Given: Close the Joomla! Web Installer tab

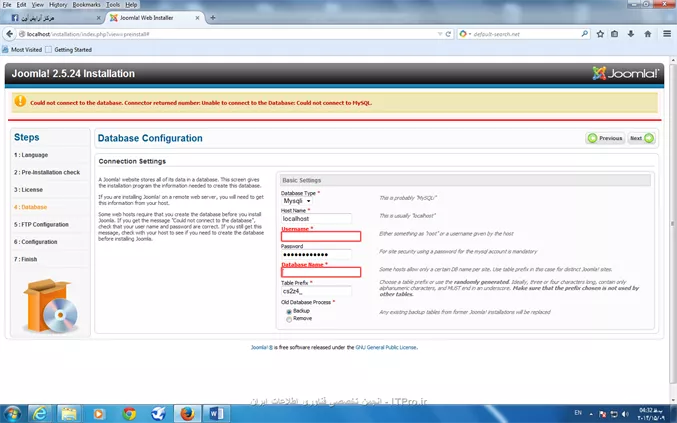Looking at the screenshot, I should click(197, 18).
